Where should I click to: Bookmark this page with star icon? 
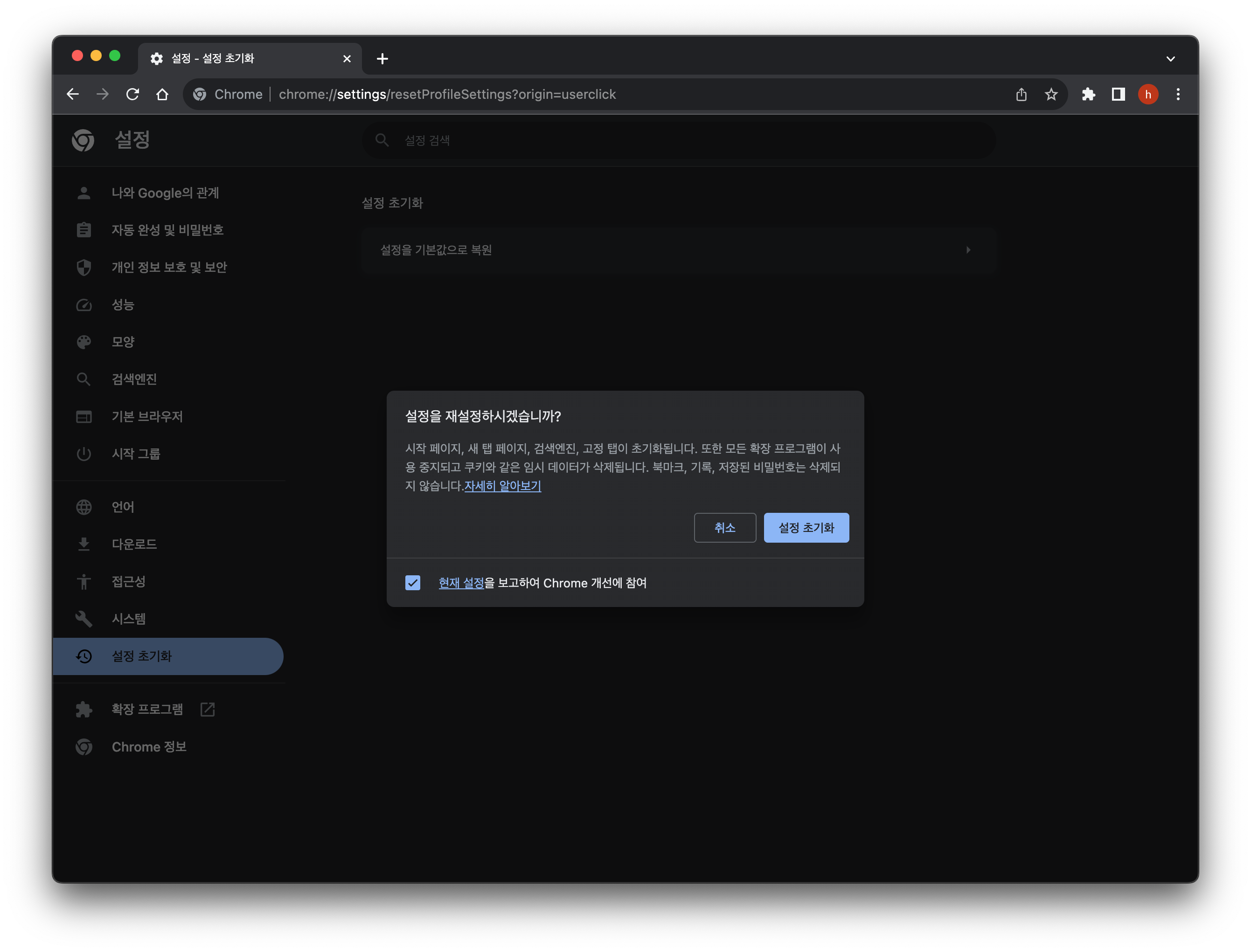[1051, 94]
